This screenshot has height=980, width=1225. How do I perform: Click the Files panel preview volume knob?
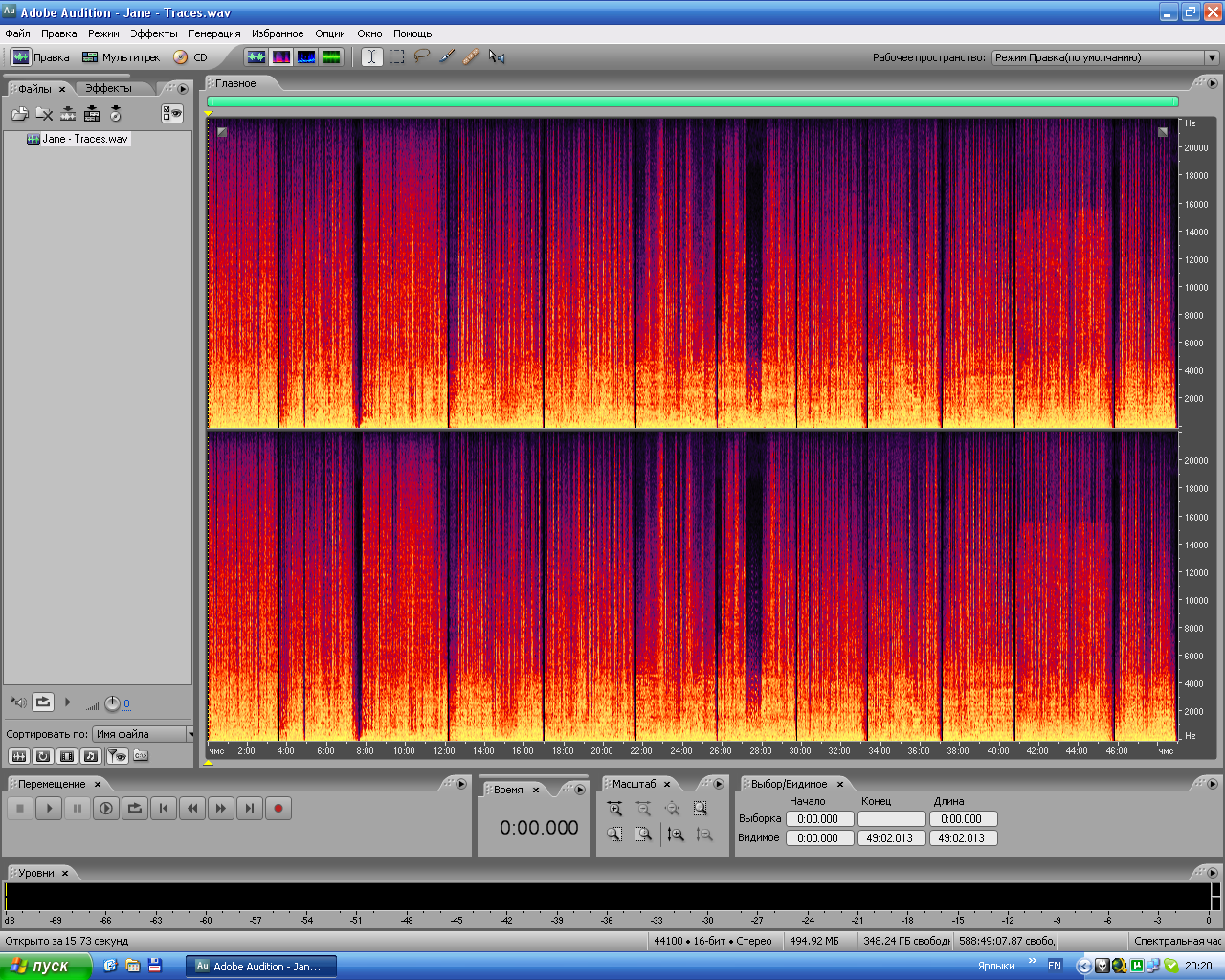pos(112,703)
